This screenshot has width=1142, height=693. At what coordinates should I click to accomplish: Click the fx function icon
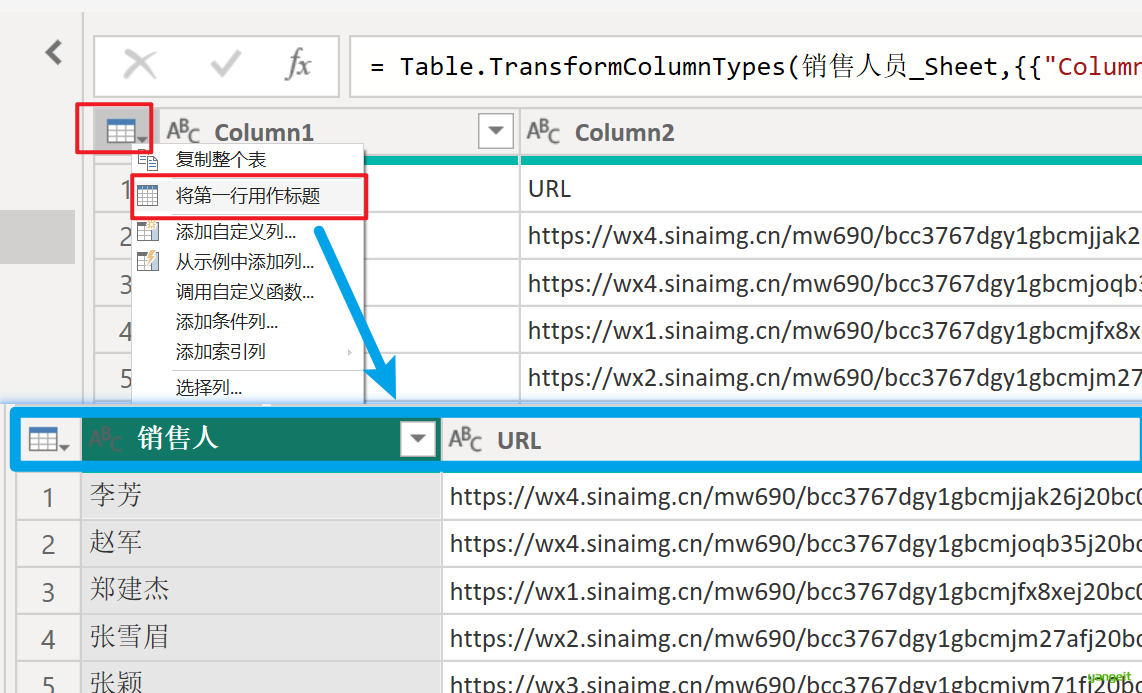tap(298, 66)
